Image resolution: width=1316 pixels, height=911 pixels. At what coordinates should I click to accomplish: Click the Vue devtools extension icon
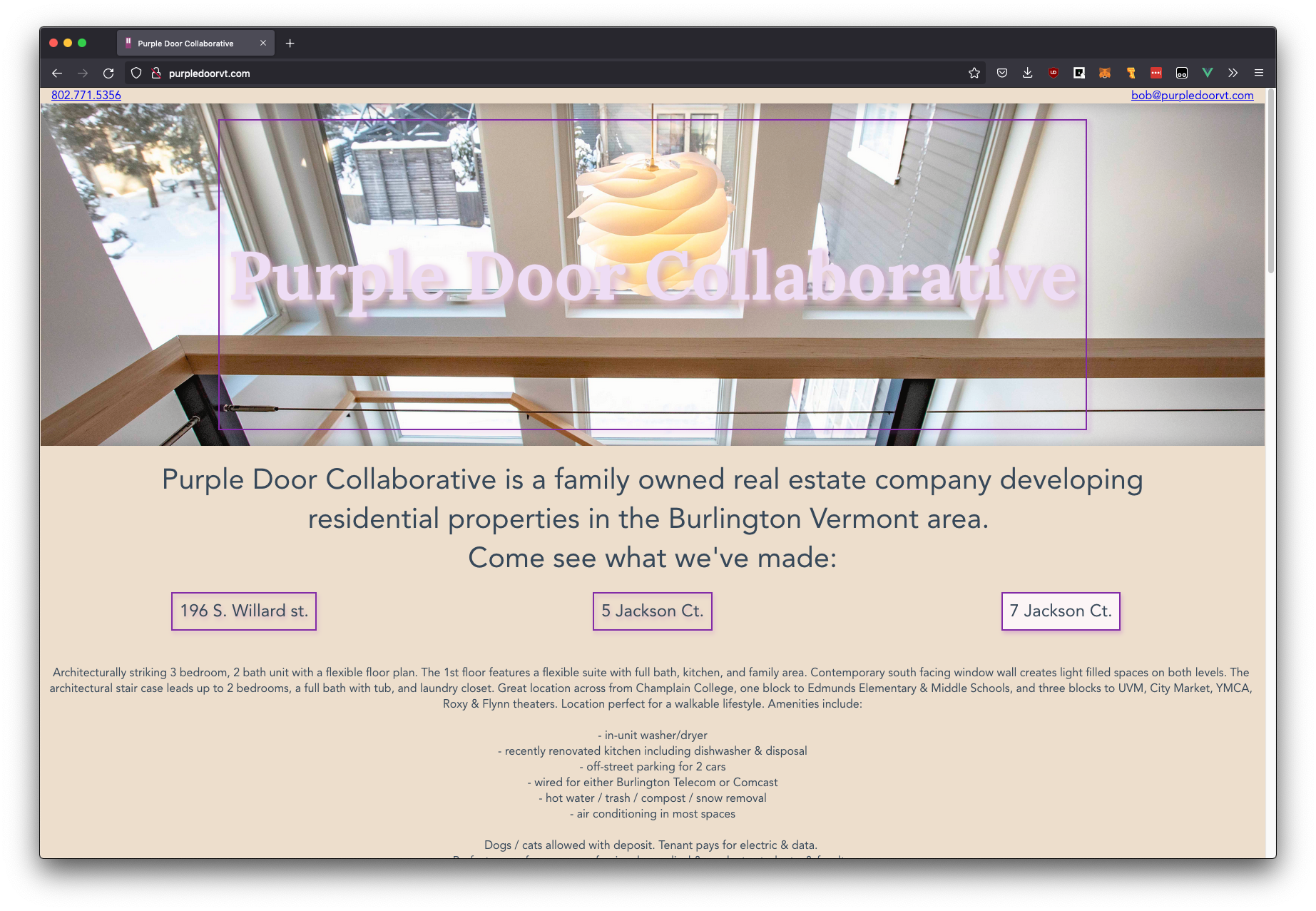1208,73
